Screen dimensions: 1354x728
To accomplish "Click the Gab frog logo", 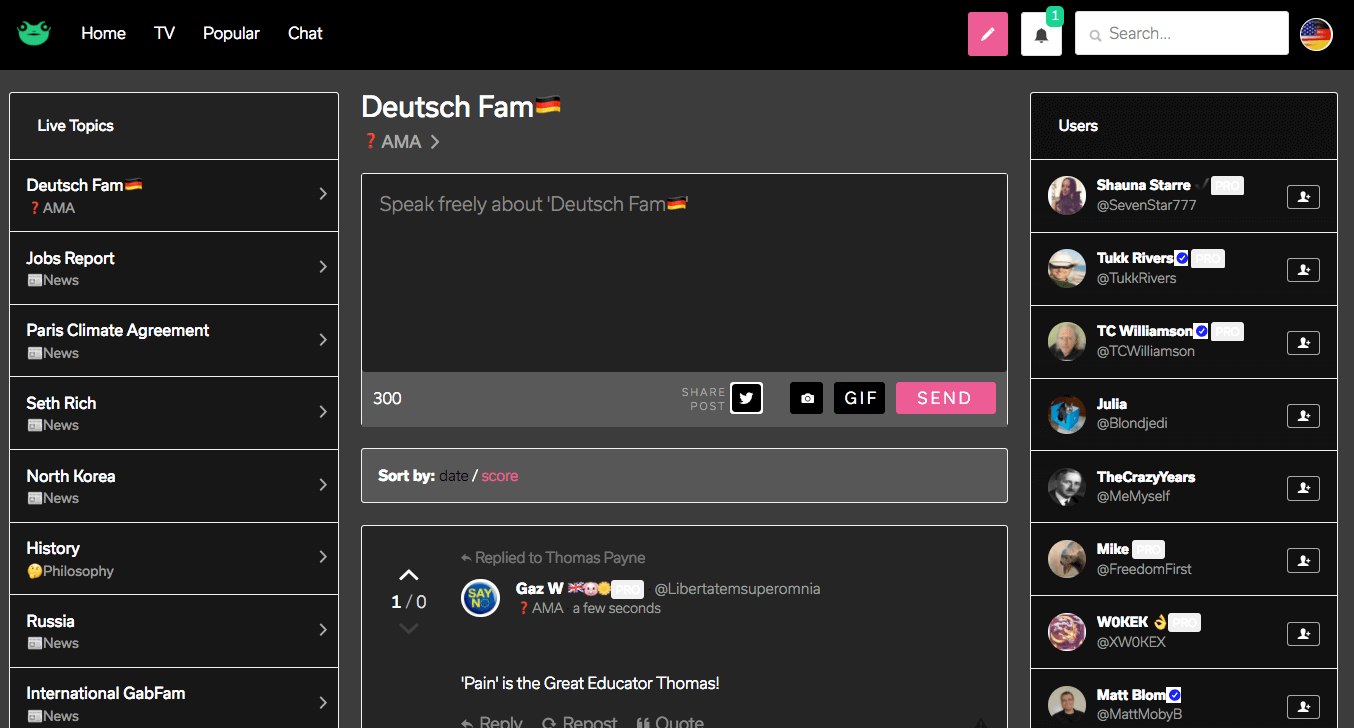I will point(33,31).
